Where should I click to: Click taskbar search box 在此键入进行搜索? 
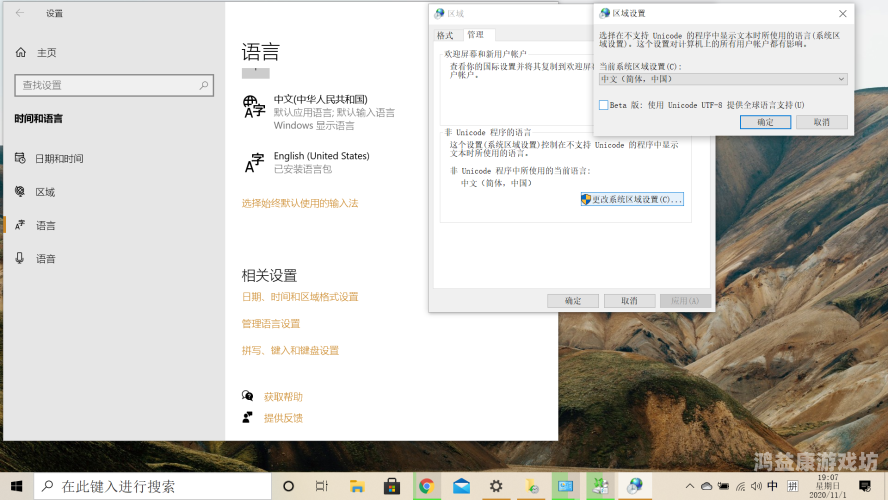[x=152, y=486]
